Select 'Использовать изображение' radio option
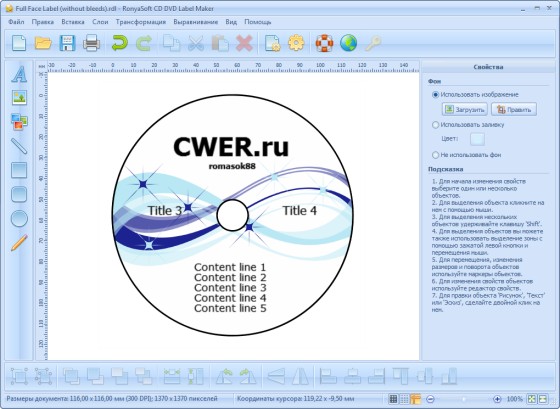560x409 pixels. pos(435,95)
